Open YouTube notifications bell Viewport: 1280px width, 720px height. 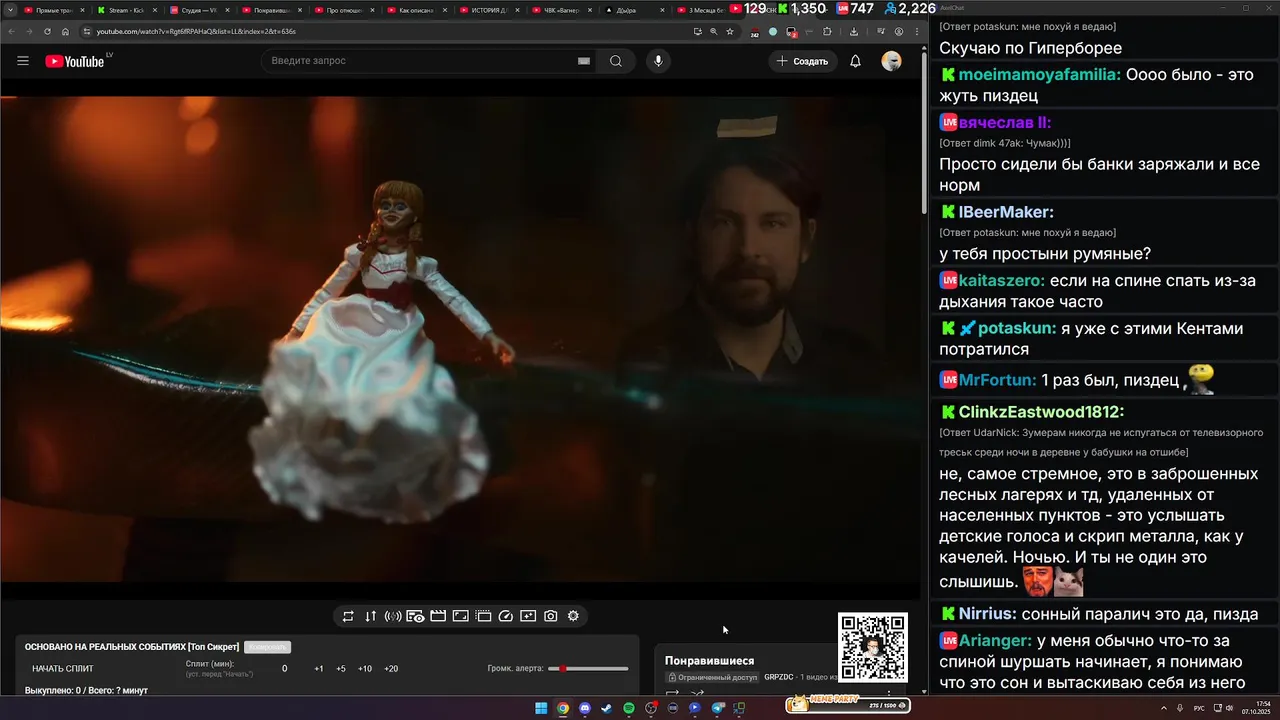(855, 61)
